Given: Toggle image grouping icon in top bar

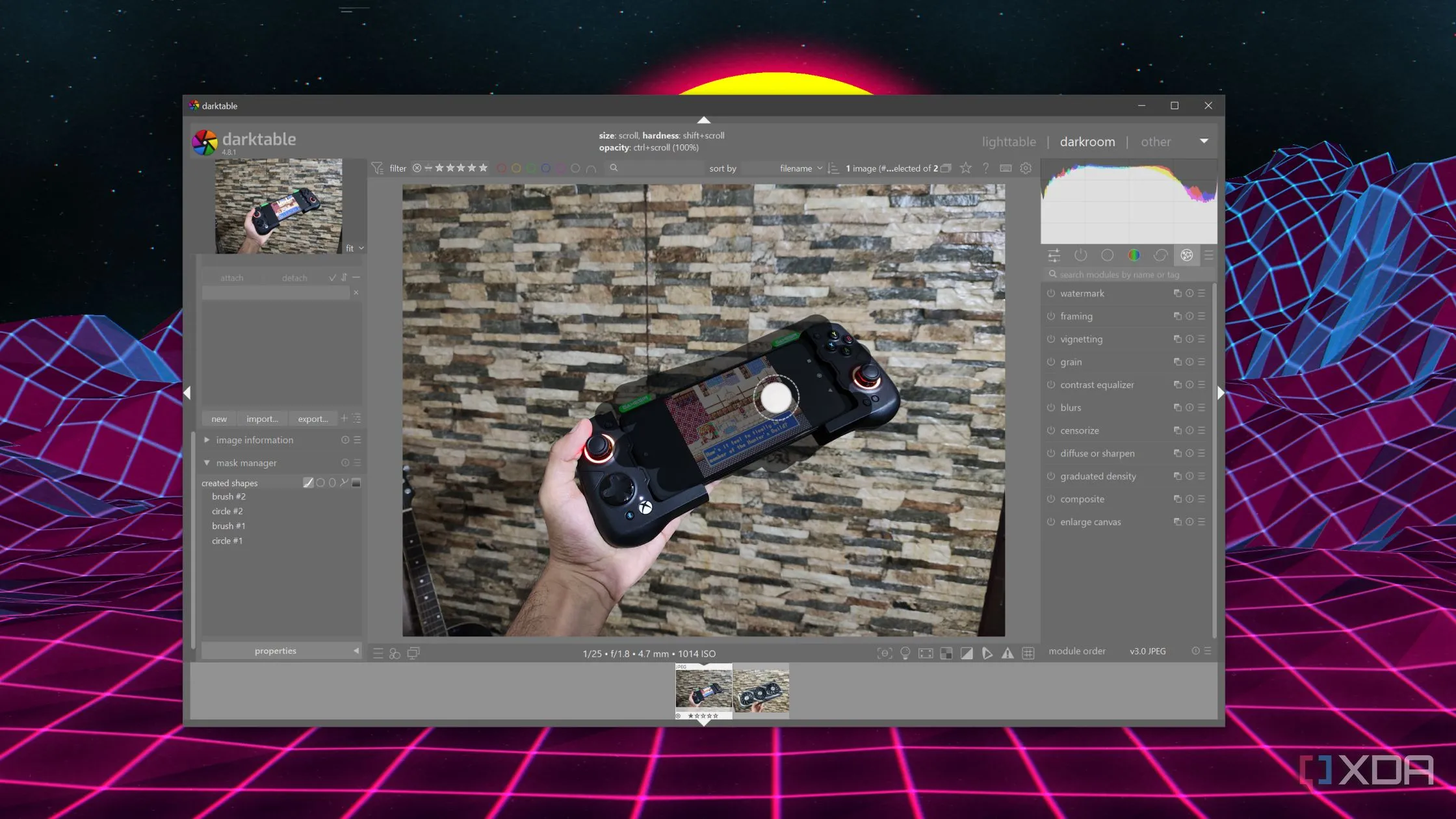Looking at the screenshot, I should (x=946, y=168).
